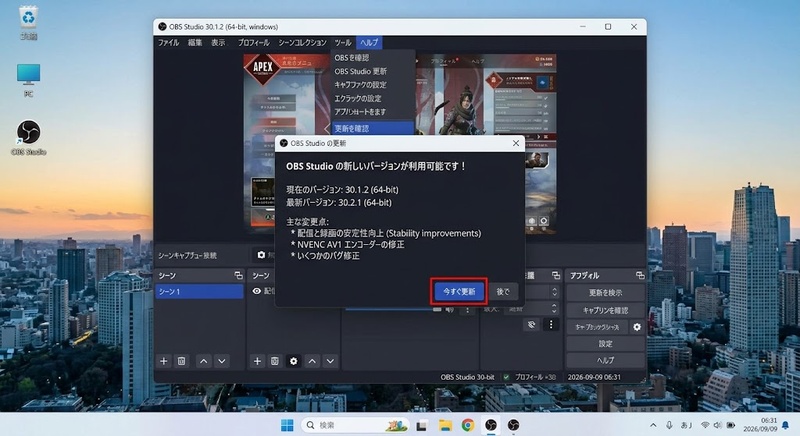Open the 表示 menu

[218, 43]
